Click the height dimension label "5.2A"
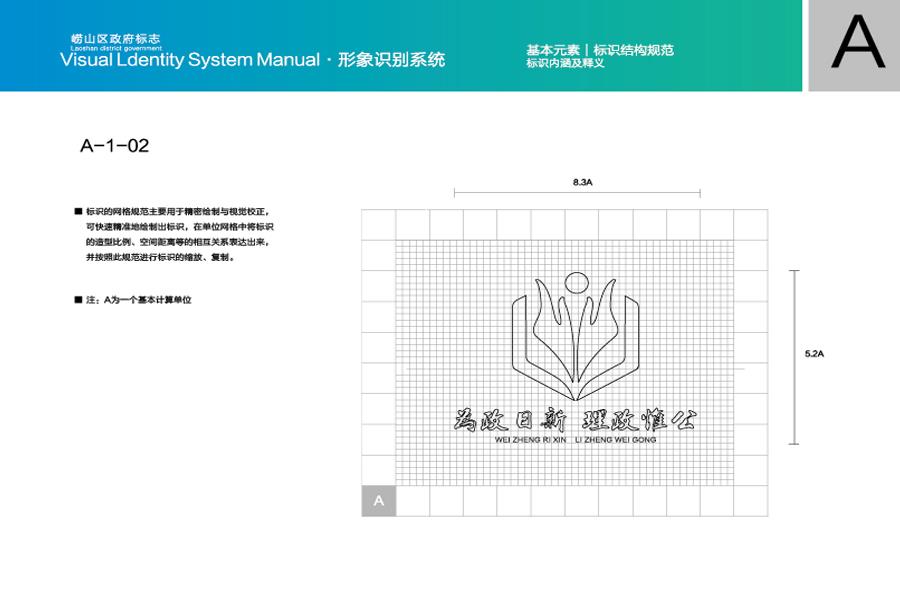Viewport: 900px width, 600px height. (x=814, y=354)
